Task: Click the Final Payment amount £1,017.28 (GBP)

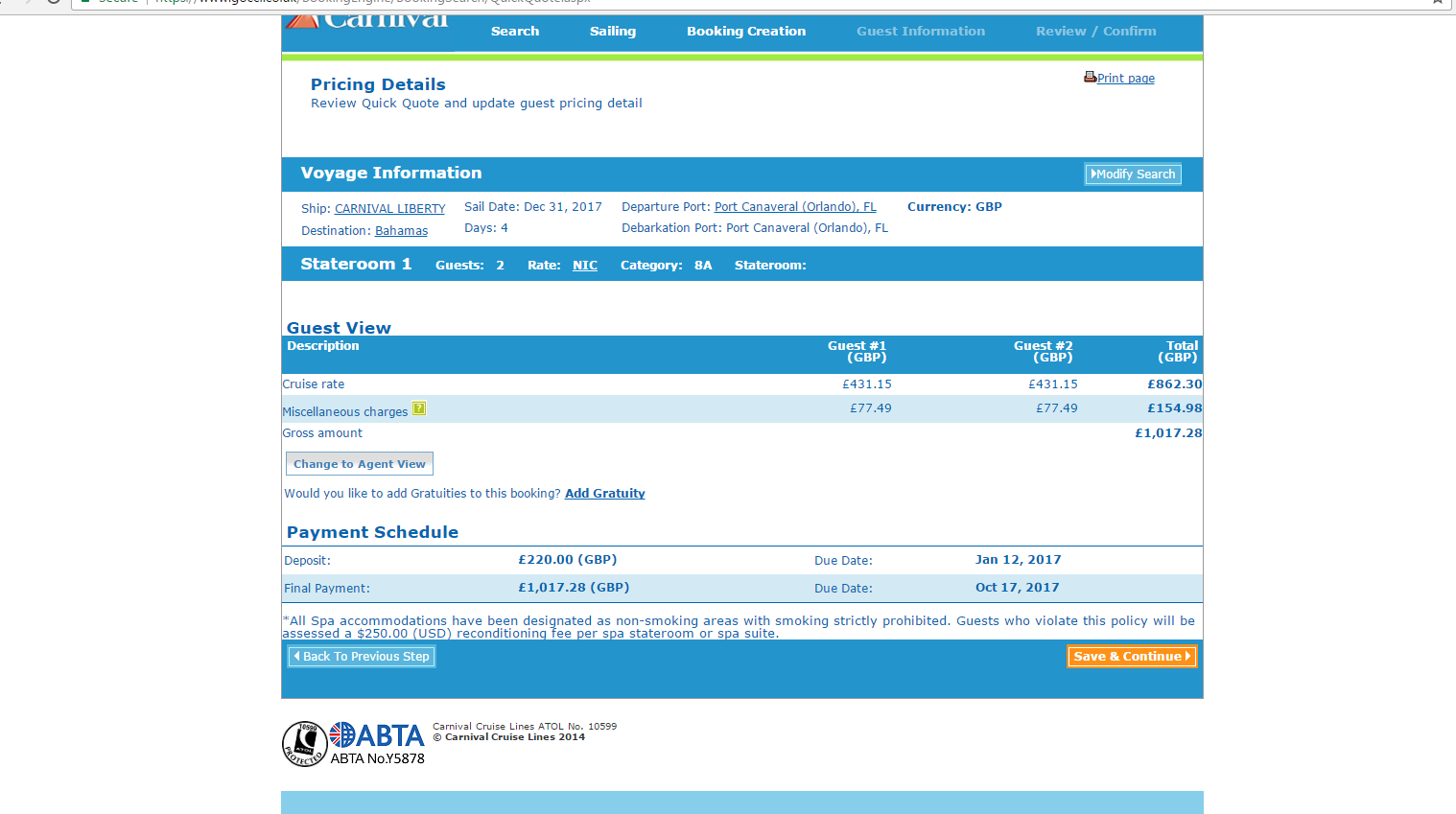Action: [x=574, y=588]
